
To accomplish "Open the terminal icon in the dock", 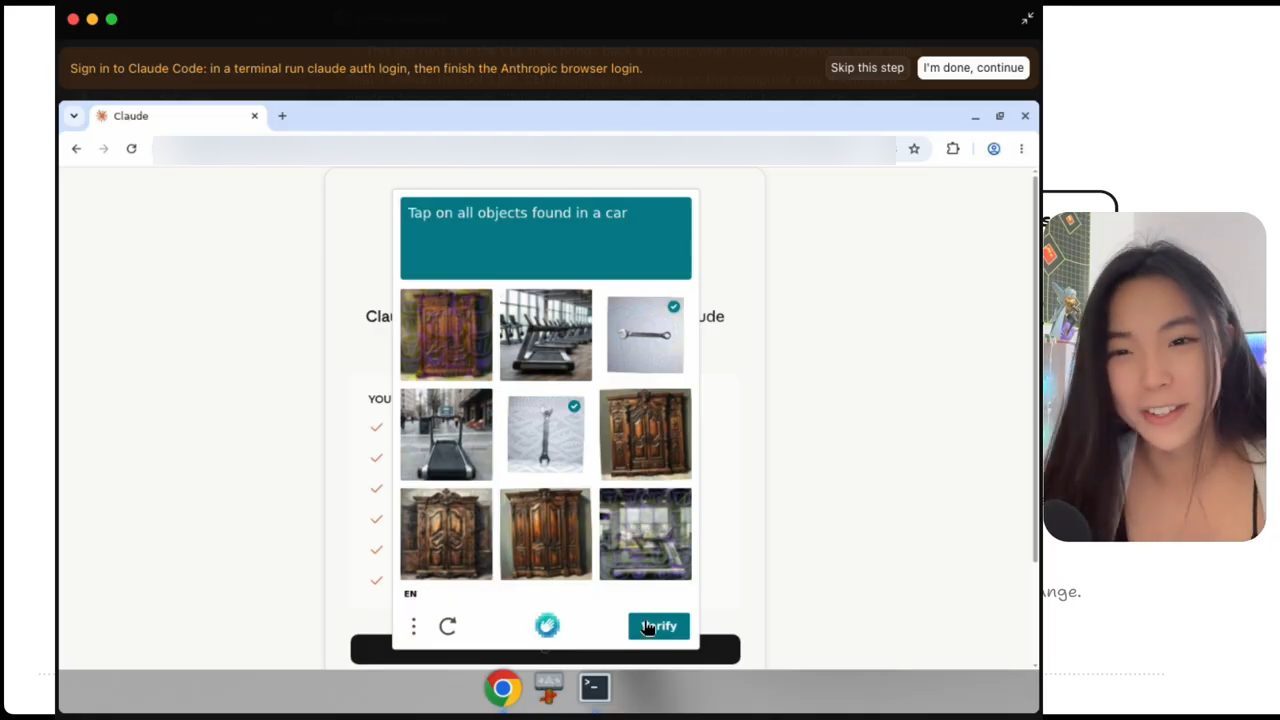I will [x=595, y=687].
